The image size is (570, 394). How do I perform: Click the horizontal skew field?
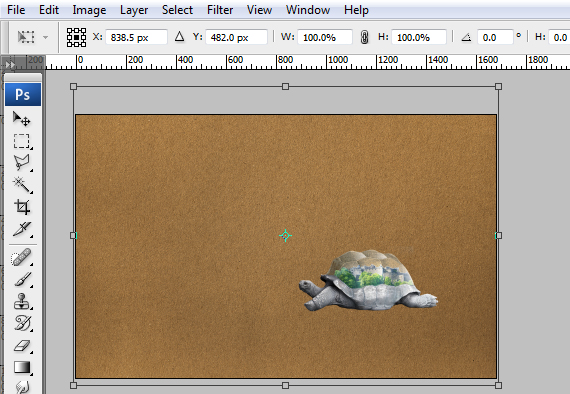559,37
